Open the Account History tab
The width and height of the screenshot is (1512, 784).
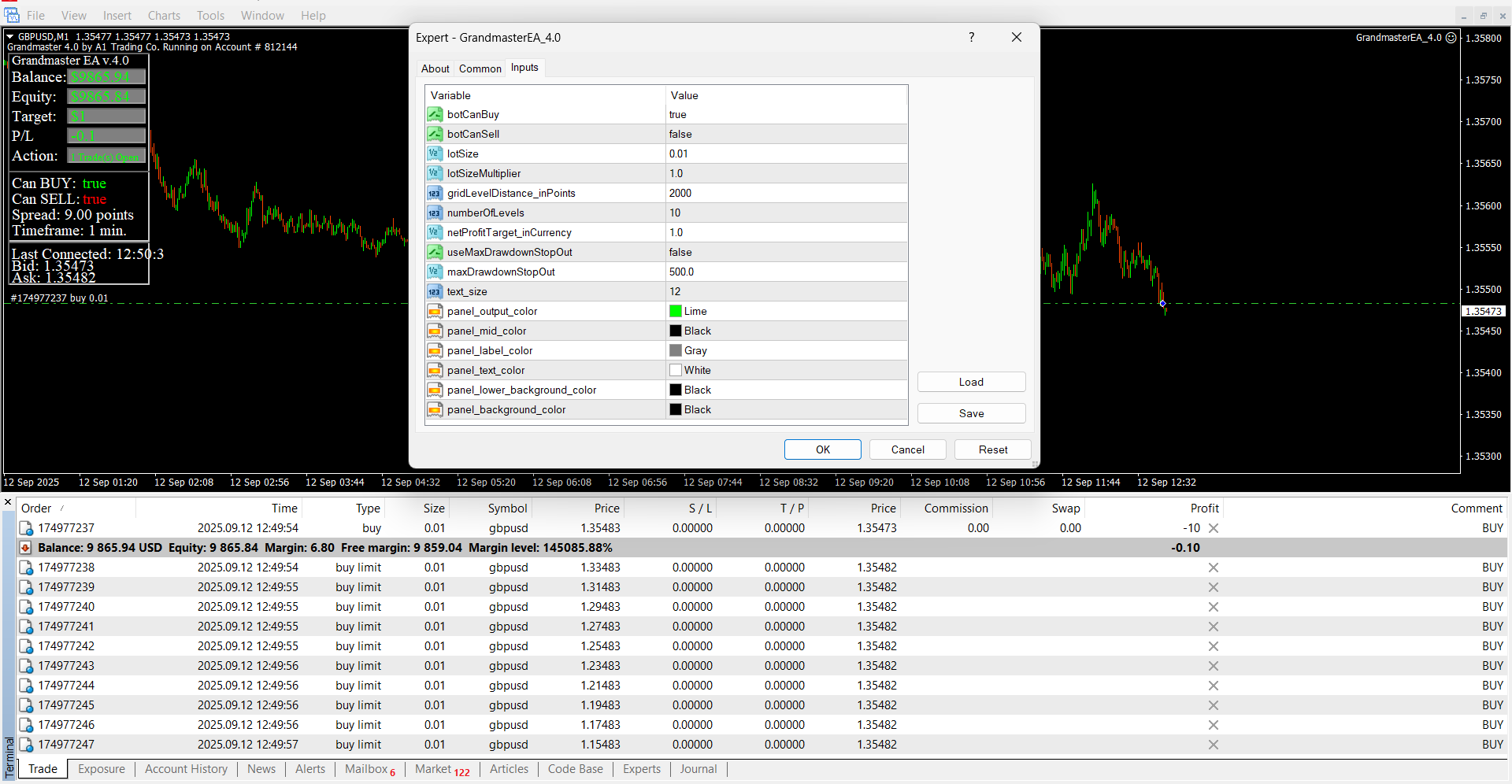[186, 769]
